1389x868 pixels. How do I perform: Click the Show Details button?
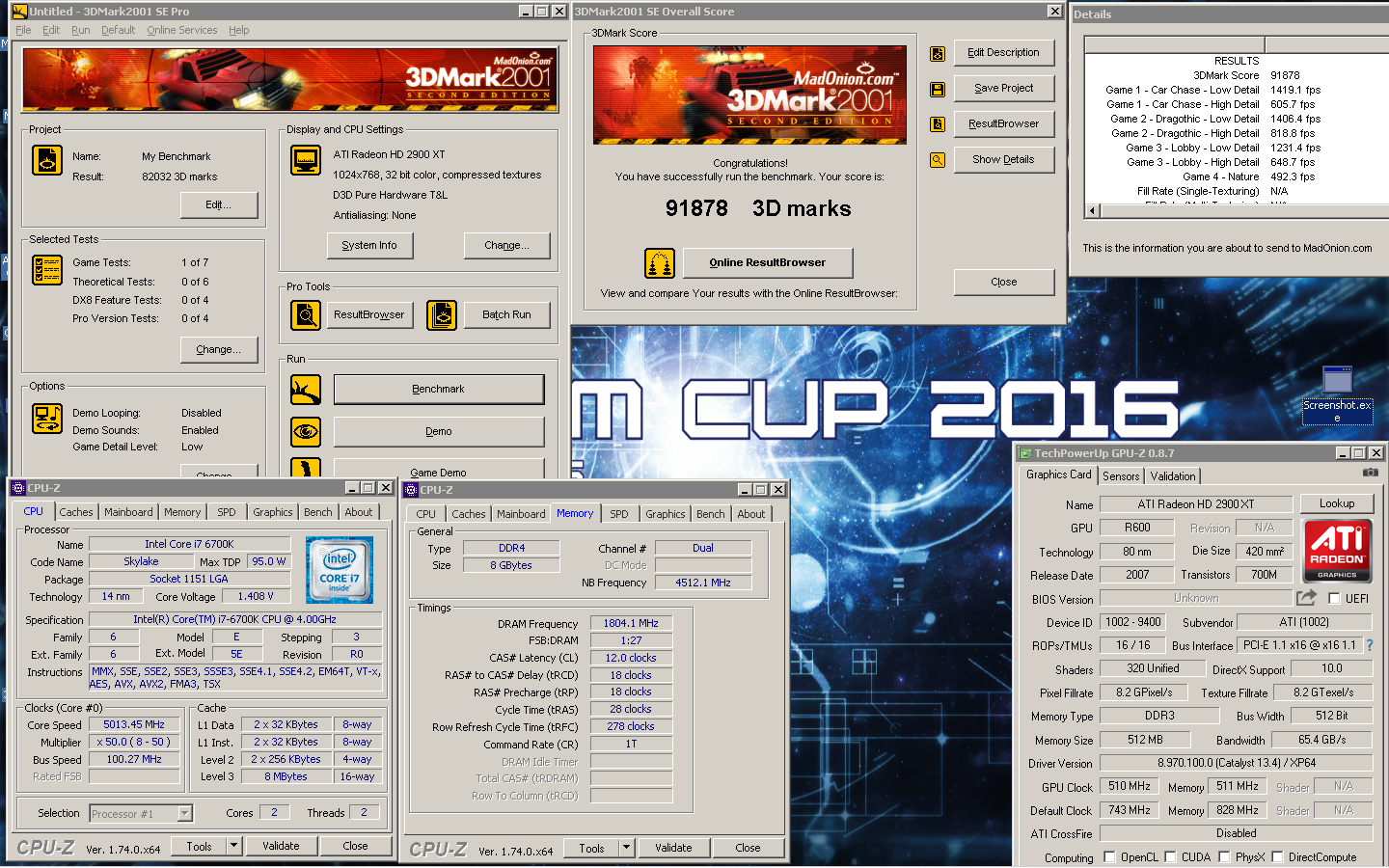1004,159
